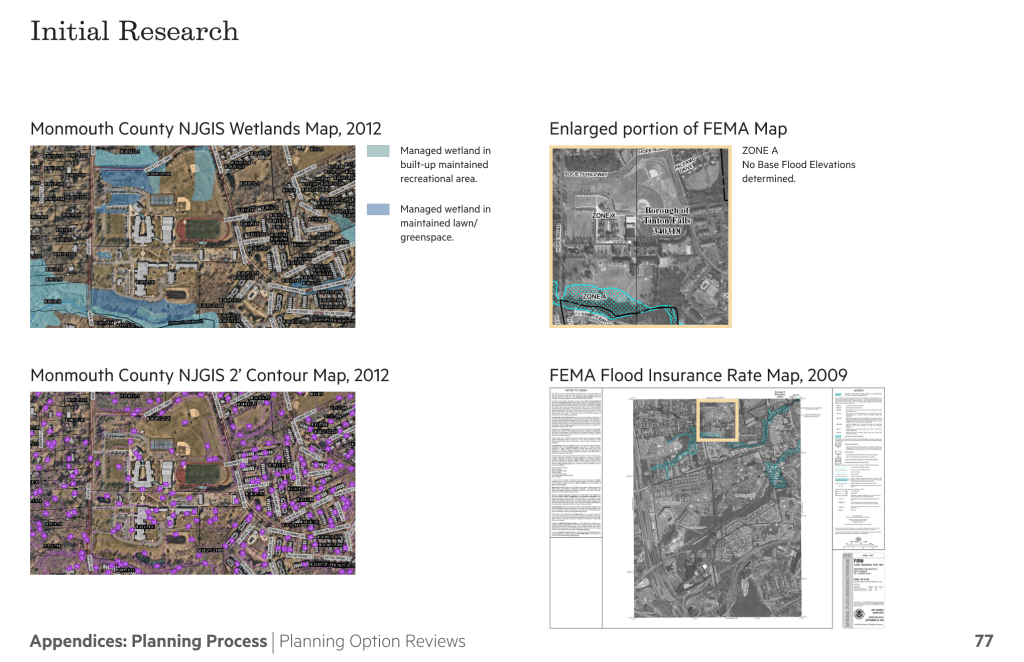
Task: Click the legend panel right of FEMA Rate Map
Action: coord(858,465)
